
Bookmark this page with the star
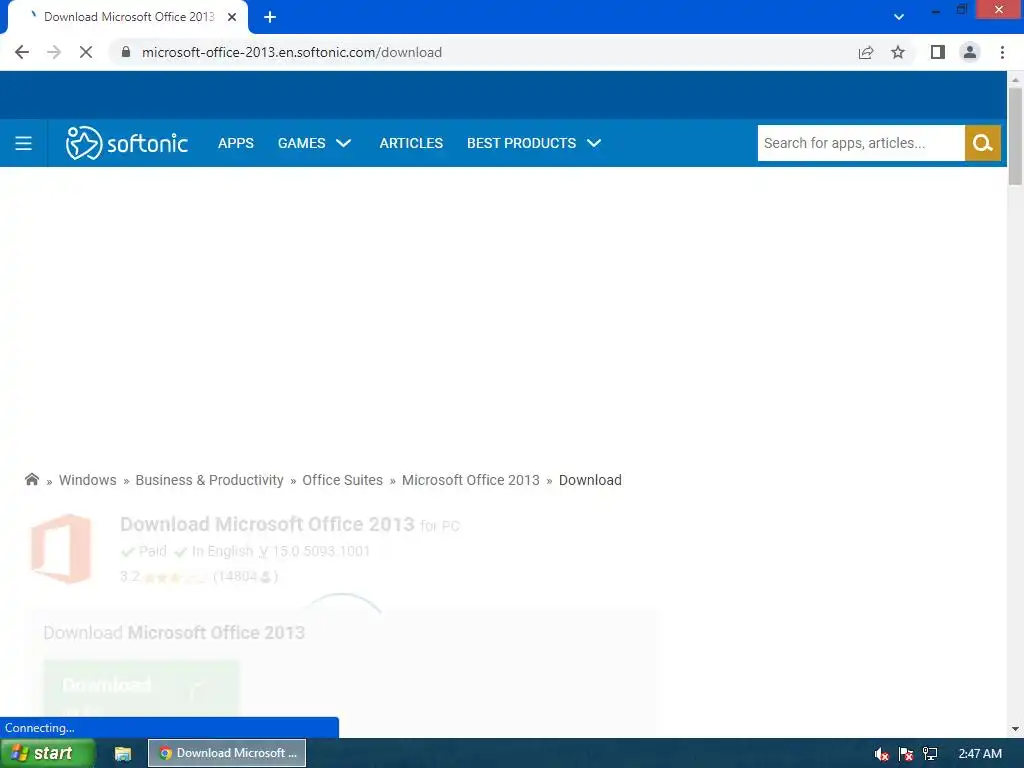point(898,52)
